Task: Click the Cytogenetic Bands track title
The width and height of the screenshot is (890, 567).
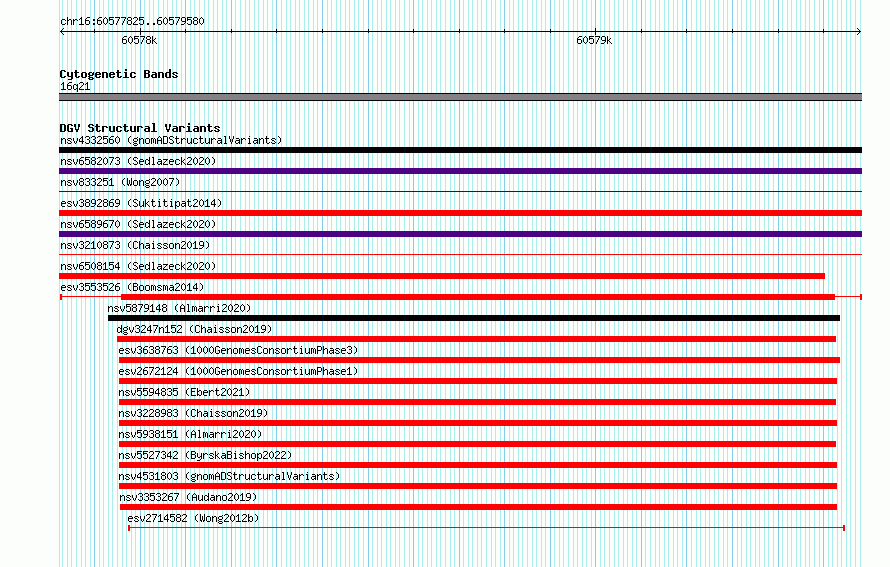Action: click(x=119, y=74)
